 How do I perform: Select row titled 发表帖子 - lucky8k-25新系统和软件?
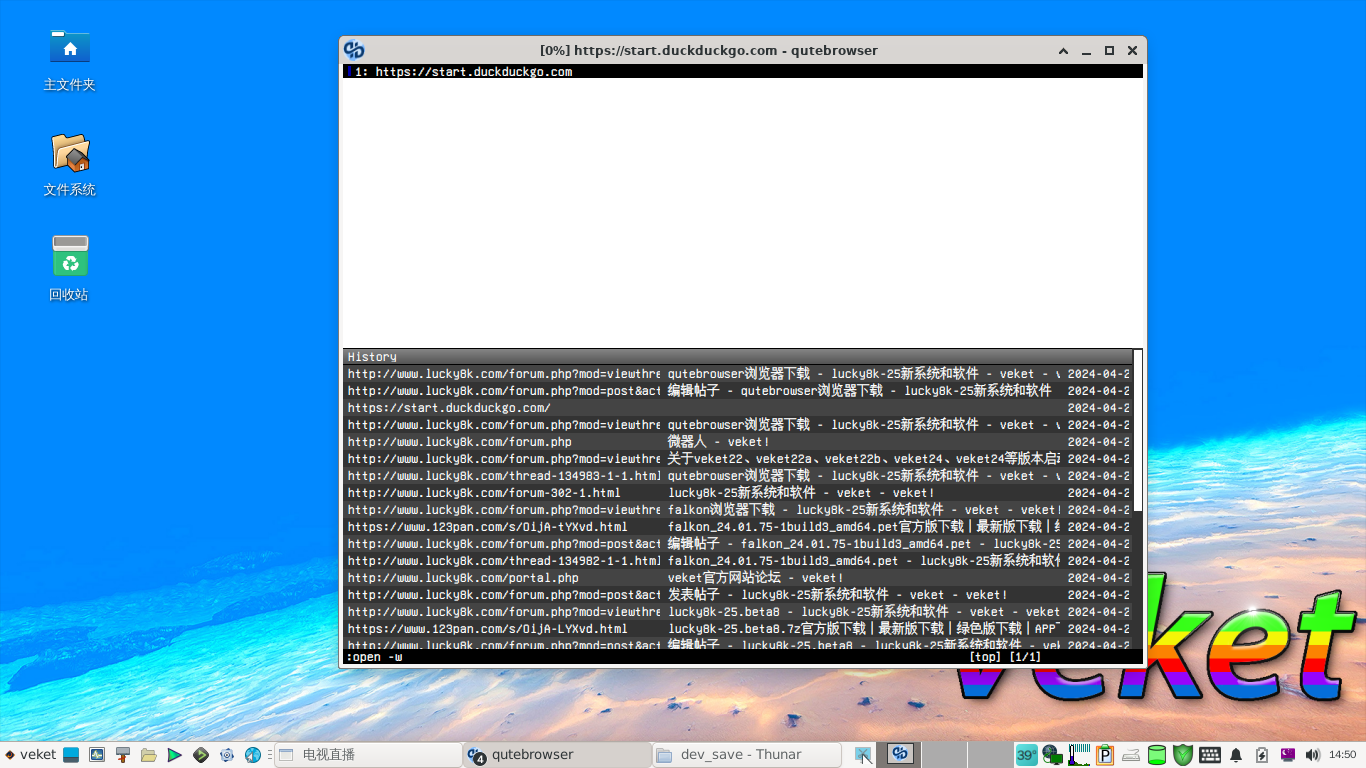coord(739,595)
